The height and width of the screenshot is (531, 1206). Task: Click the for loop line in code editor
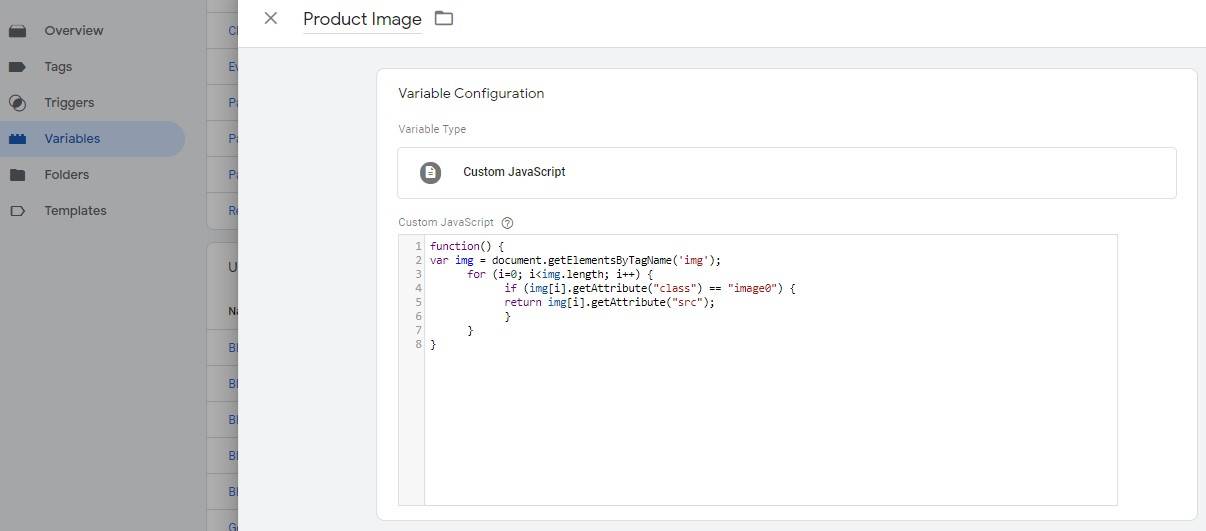[559, 274]
